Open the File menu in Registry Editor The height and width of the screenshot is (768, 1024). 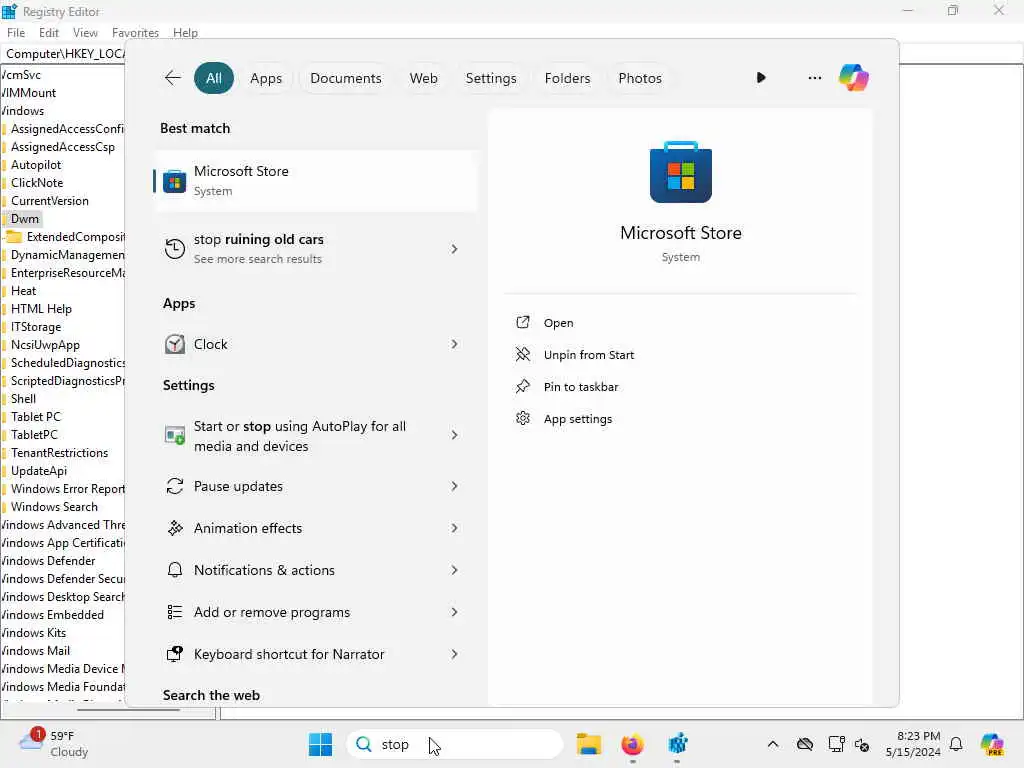pos(16,33)
